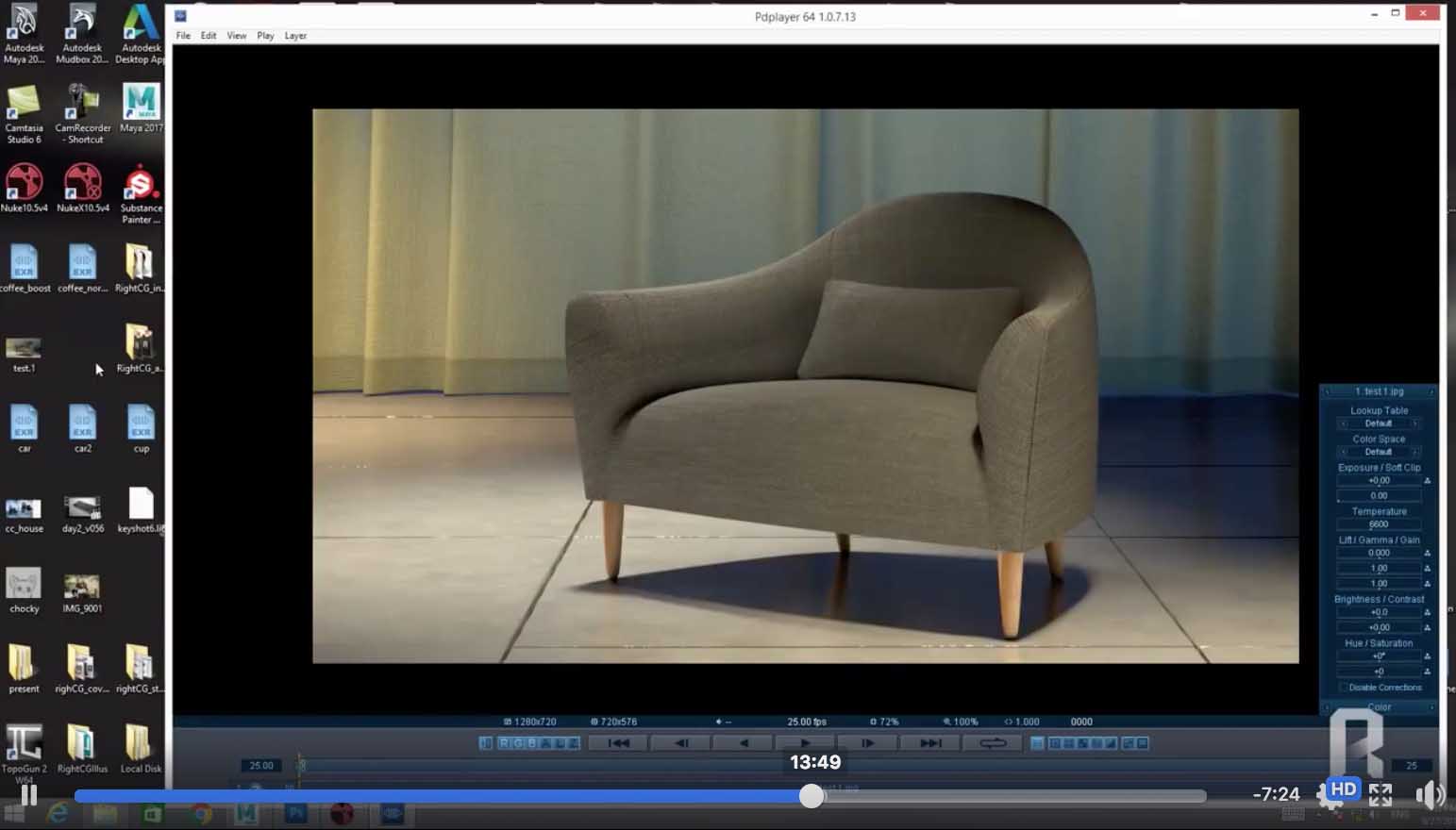Expand the Color panel section header
Viewport: 1456px width, 830px height.
click(1379, 706)
